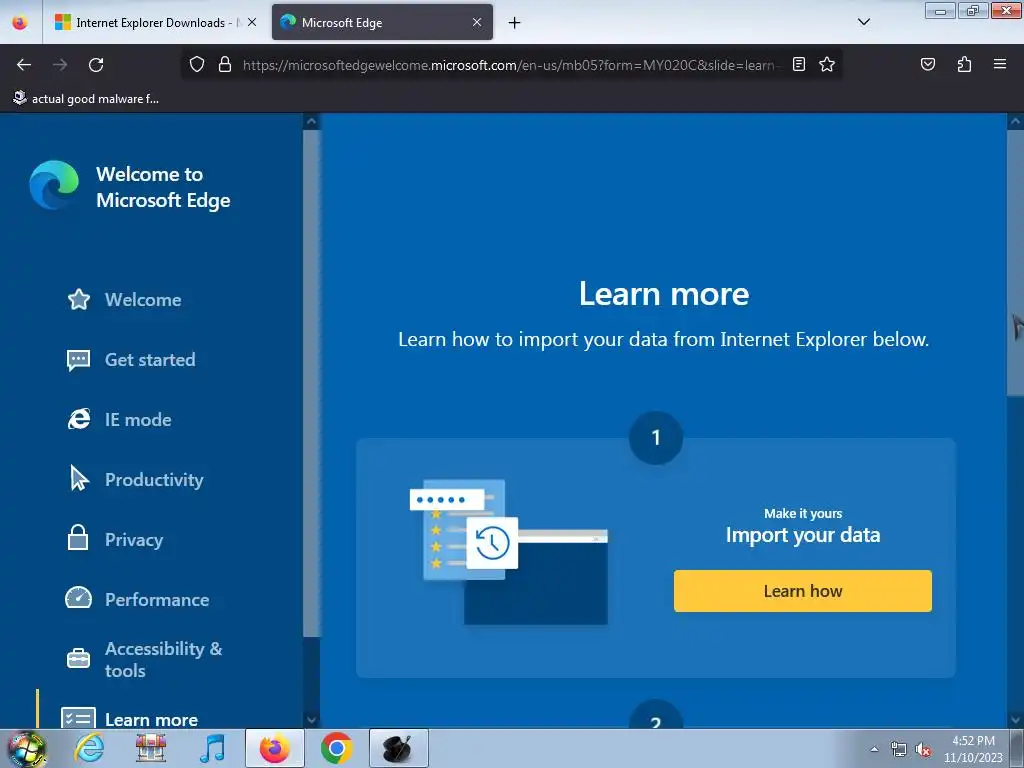The image size is (1024, 768).
Task: Switch to Firefox on taskbar
Action: (x=275, y=748)
